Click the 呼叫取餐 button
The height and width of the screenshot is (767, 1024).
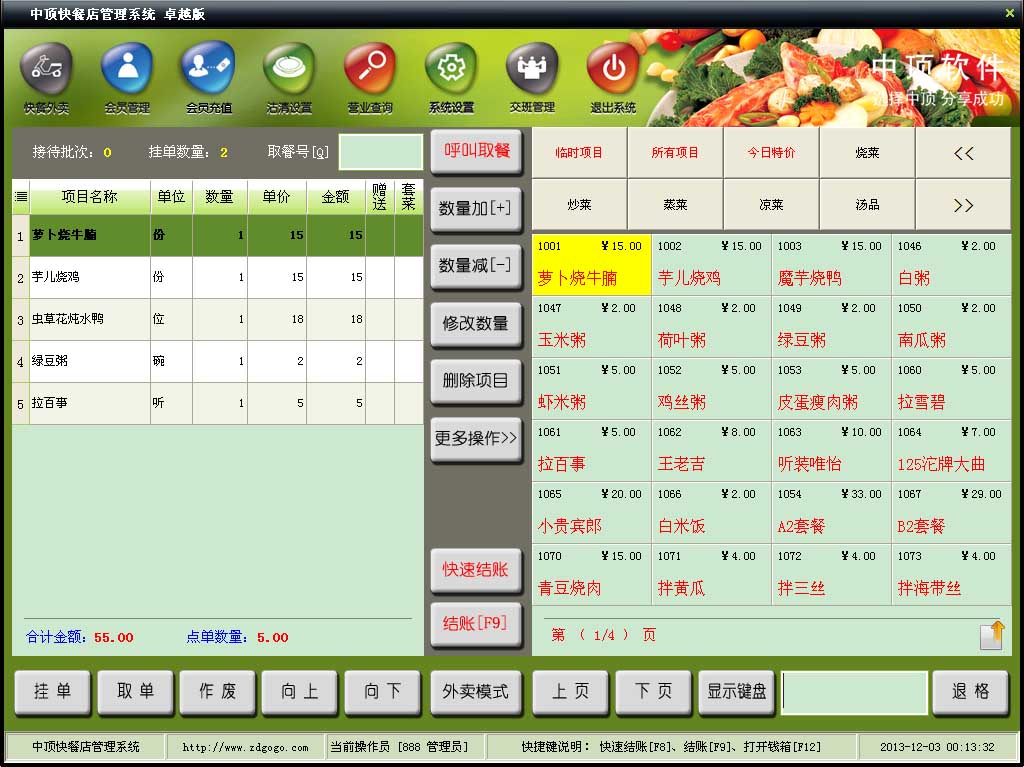(x=476, y=151)
